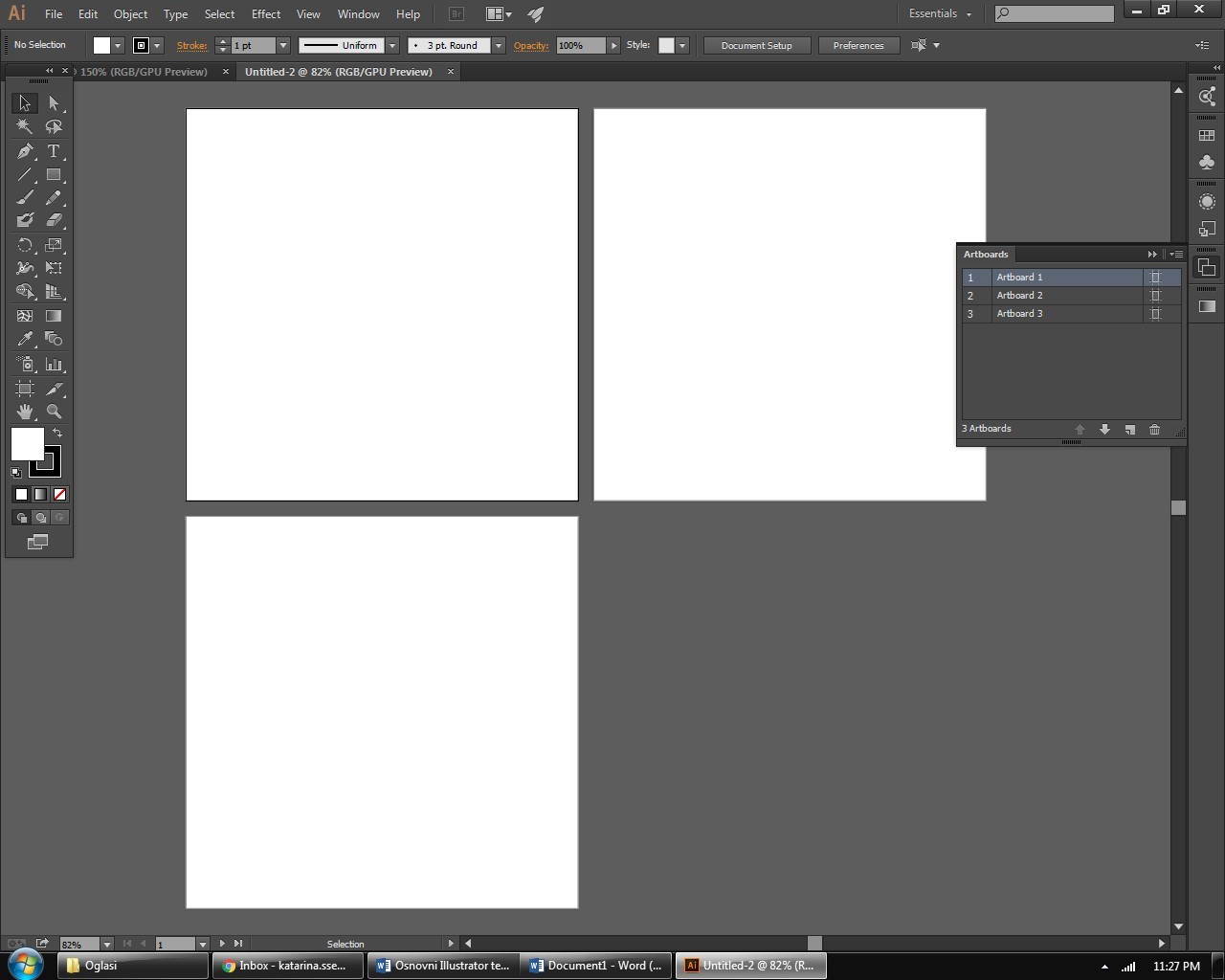Create a new artboard from panel footer
The image size is (1225, 980).
point(1129,430)
